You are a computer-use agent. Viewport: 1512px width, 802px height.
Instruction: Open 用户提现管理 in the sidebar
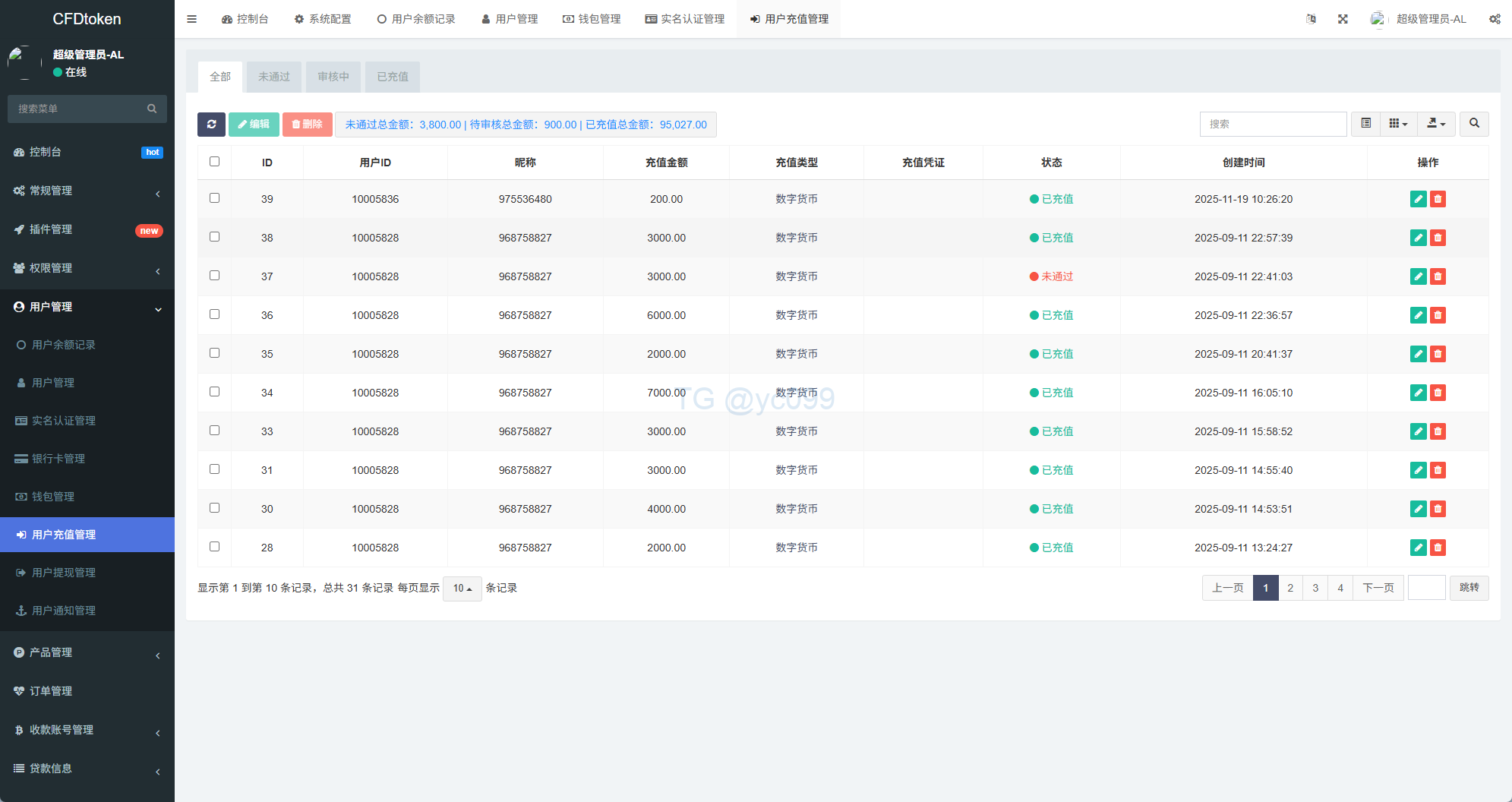pos(64,573)
